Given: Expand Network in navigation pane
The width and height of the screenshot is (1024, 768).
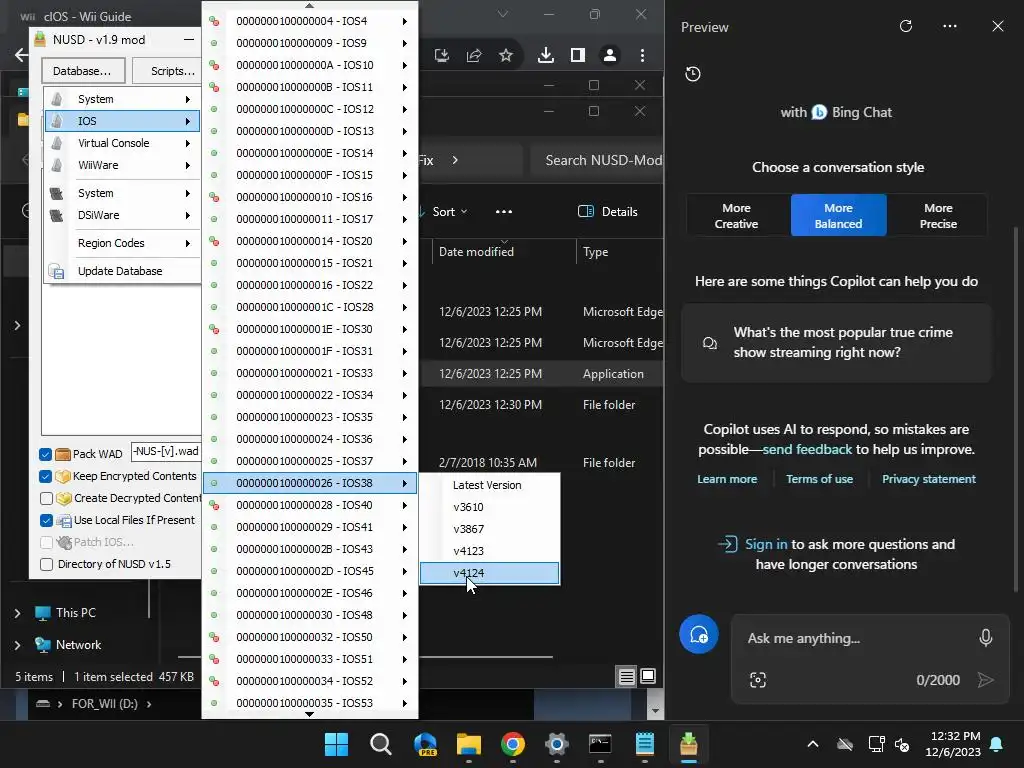Looking at the screenshot, I should (17, 645).
